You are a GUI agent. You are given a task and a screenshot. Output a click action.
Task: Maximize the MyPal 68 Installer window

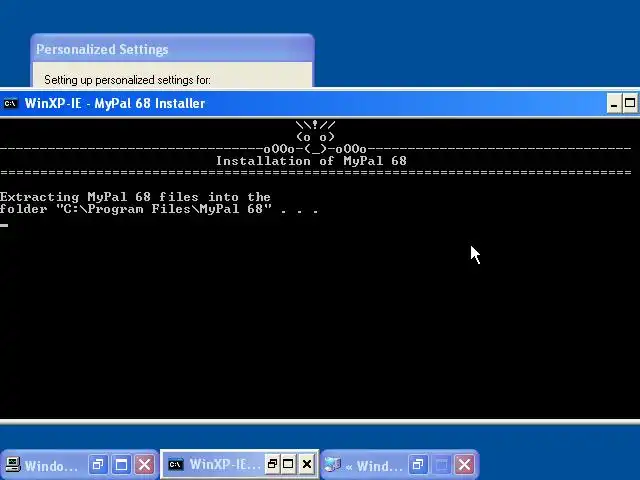coord(629,103)
